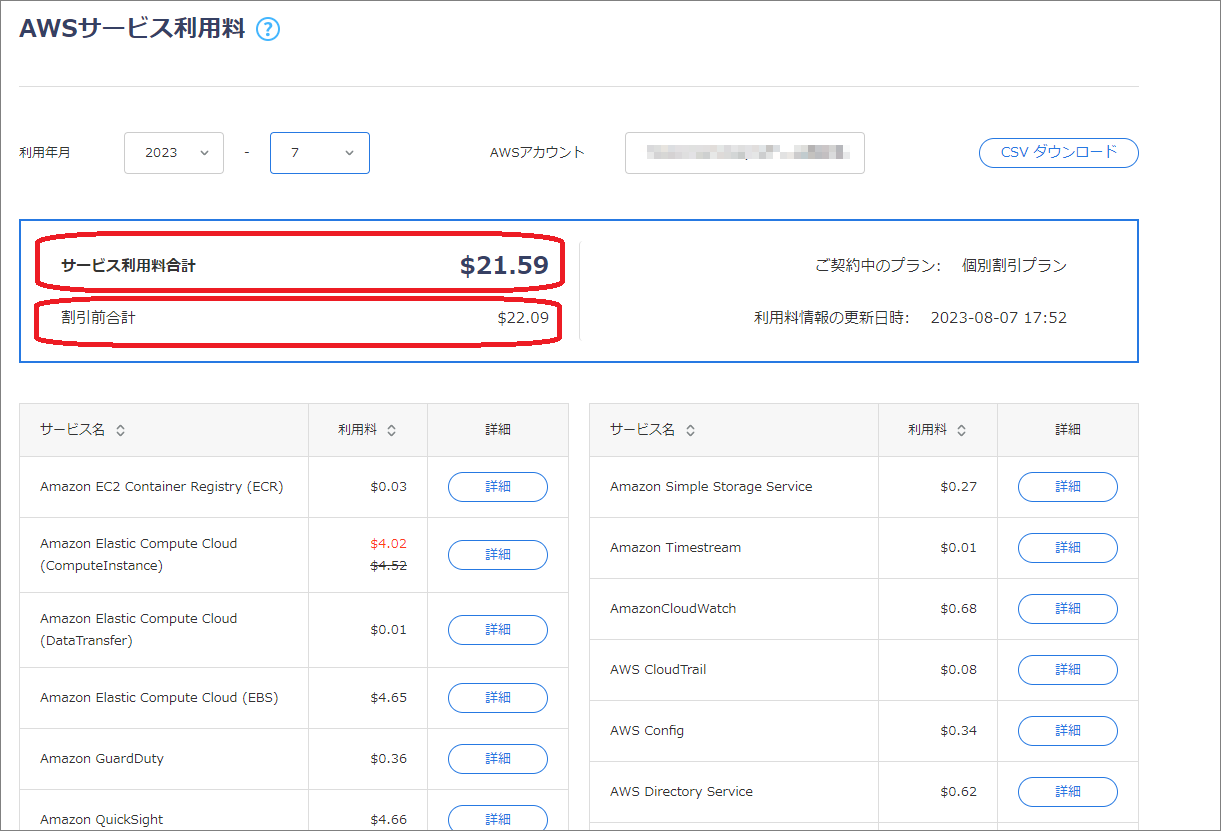The height and width of the screenshot is (831, 1221).
Task: Open the help icon beside AWSサービス利用料 title
Action: coord(268,29)
